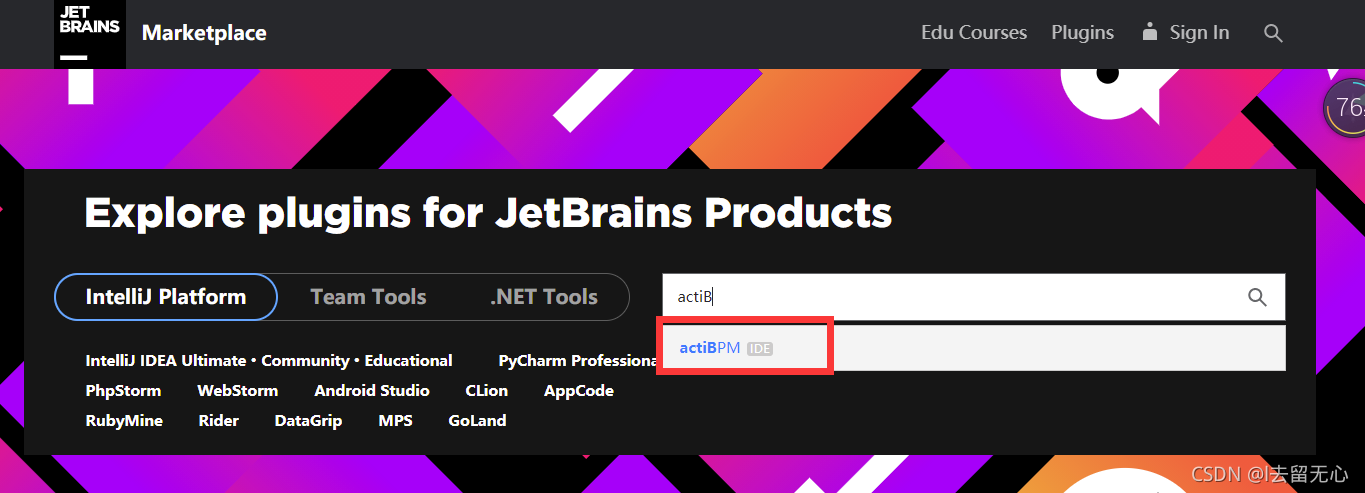Click the Sign In person icon
This screenshot has height=493, width=1365.
tap(1149, 32)
